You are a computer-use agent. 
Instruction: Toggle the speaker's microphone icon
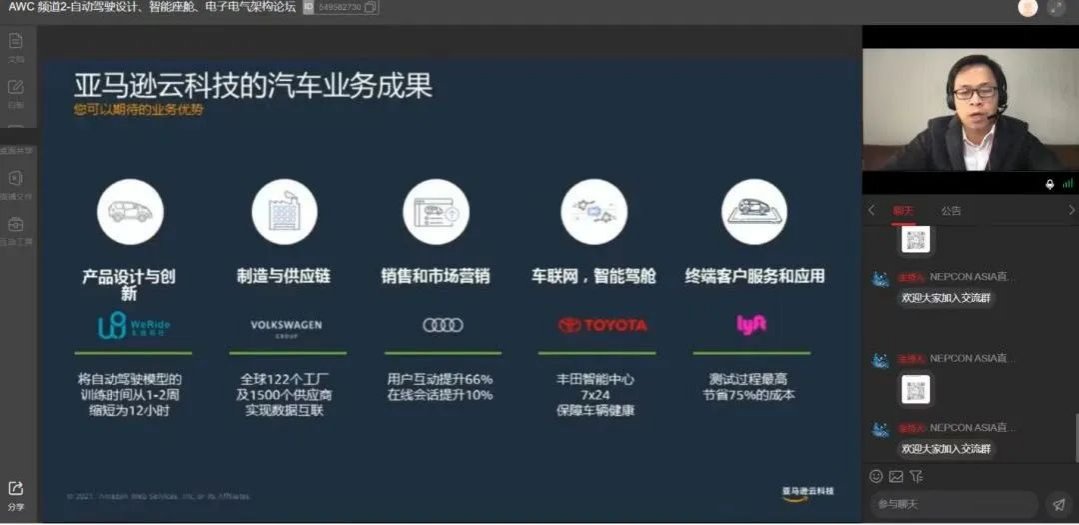click(x=1050, y=184)
